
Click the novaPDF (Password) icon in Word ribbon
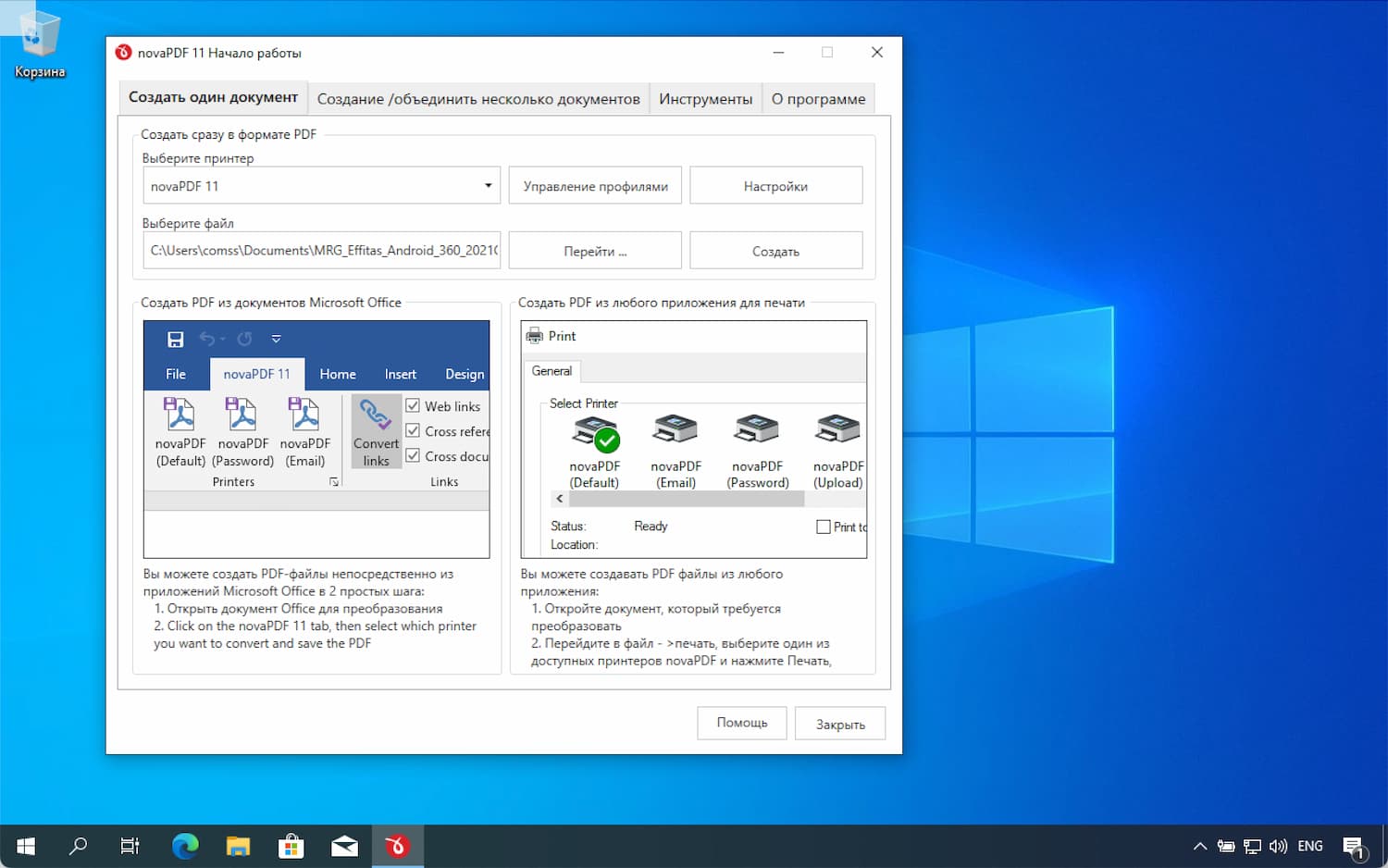pyautogui.click(x=242, y=415)
